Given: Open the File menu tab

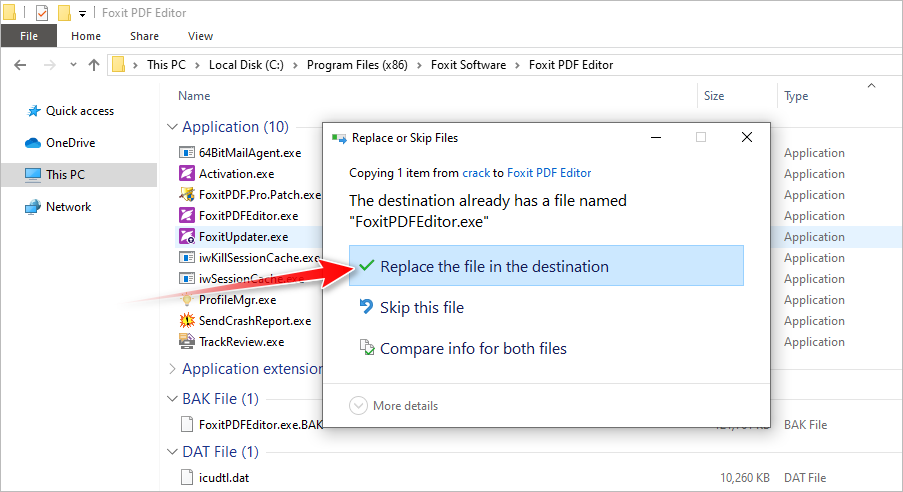Looking at the screenshot, I should click(29, 36).
